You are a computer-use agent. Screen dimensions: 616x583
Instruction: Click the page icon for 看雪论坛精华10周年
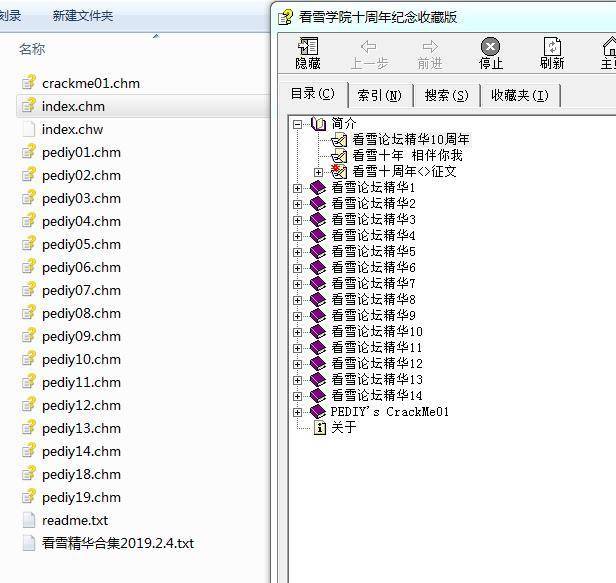pos(339,139)
